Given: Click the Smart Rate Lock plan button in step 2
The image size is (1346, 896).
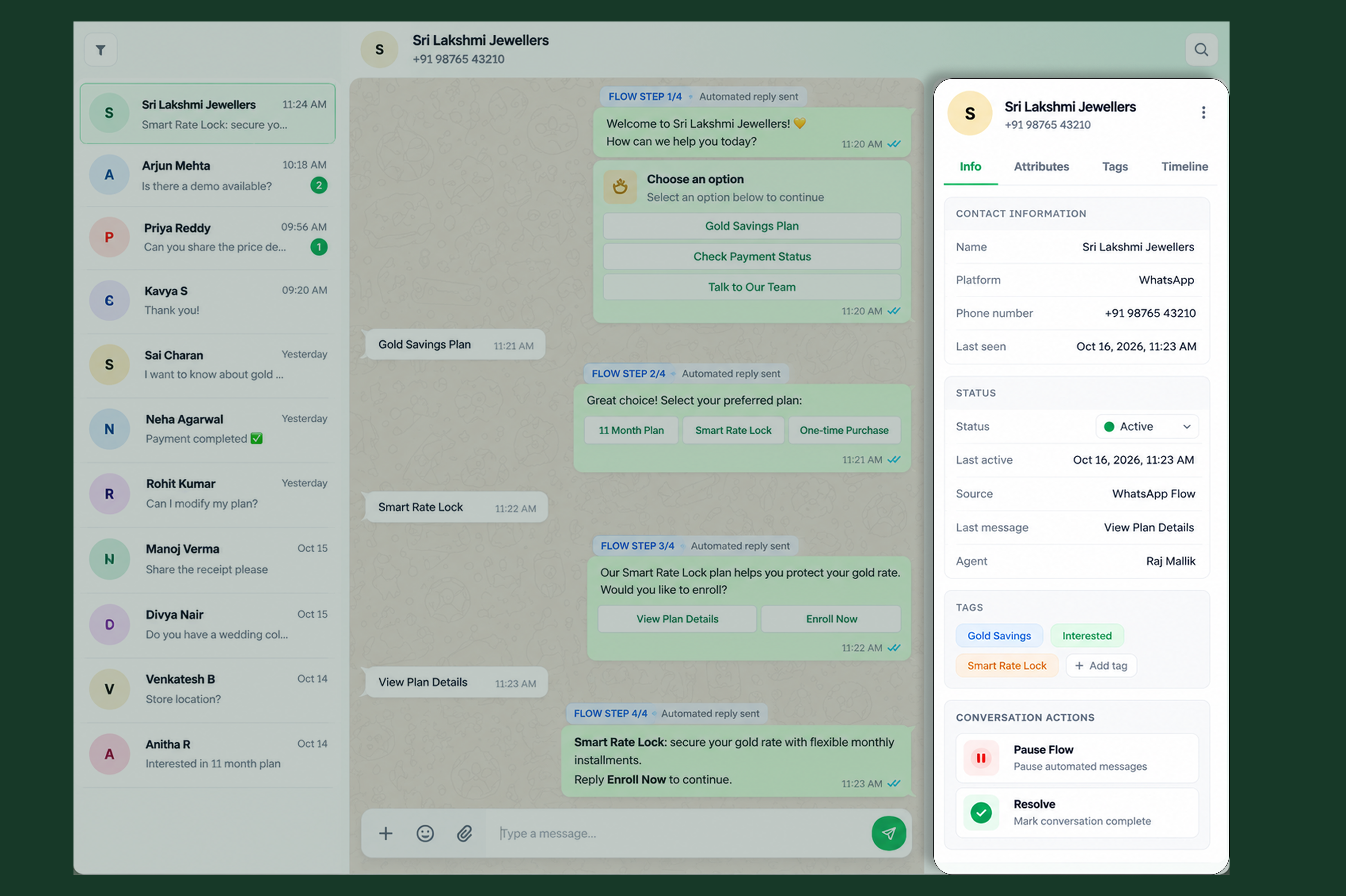Looking at the screenshot, I should tap(733, 430).
